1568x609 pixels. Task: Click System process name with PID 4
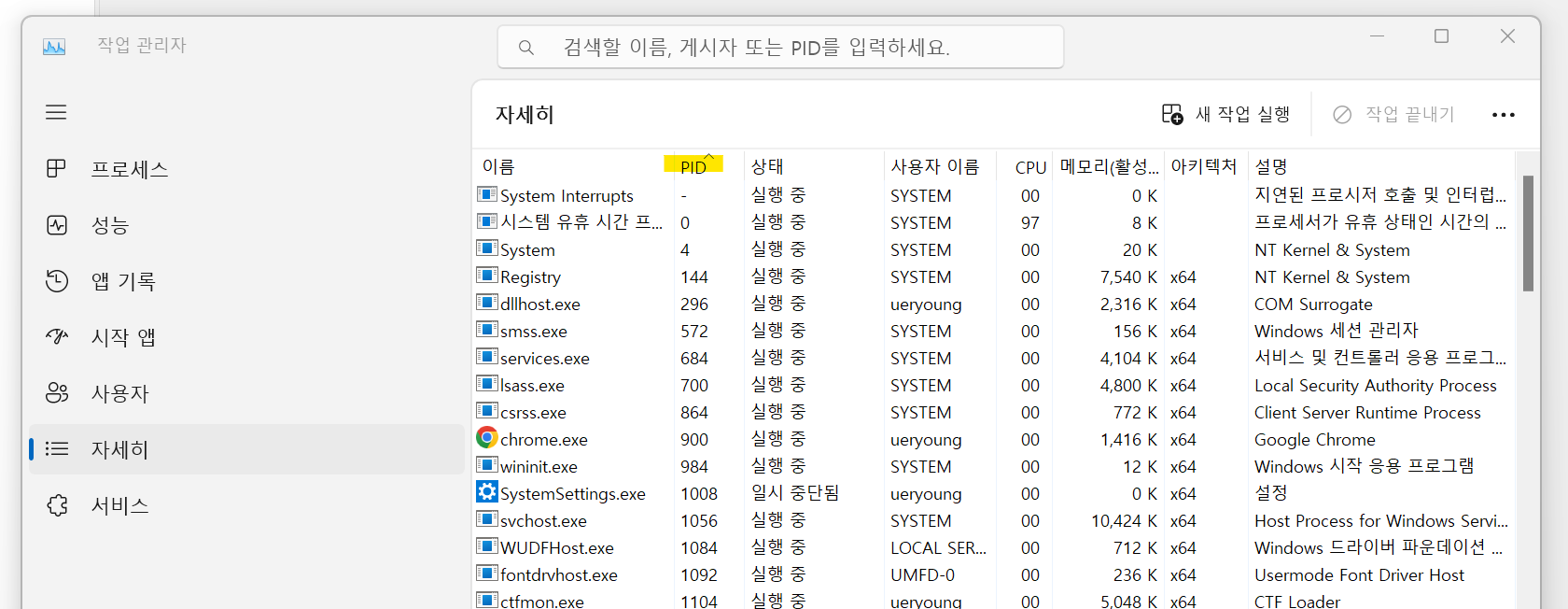click(x=527, y=250)
